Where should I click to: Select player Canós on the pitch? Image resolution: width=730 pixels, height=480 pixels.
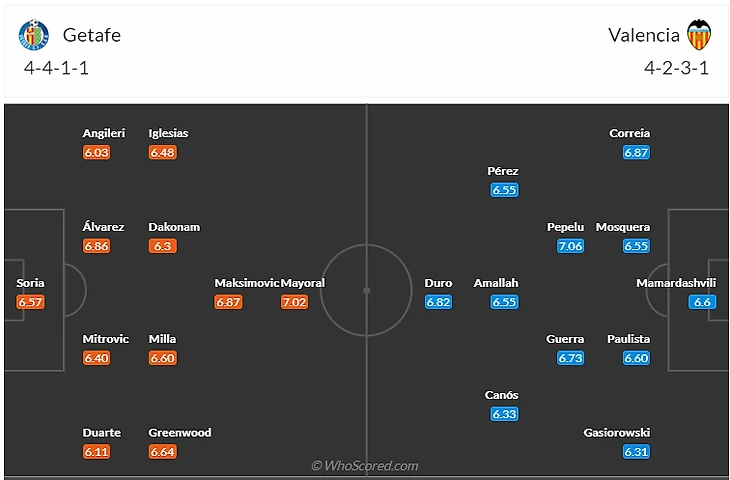coord(502,395)
